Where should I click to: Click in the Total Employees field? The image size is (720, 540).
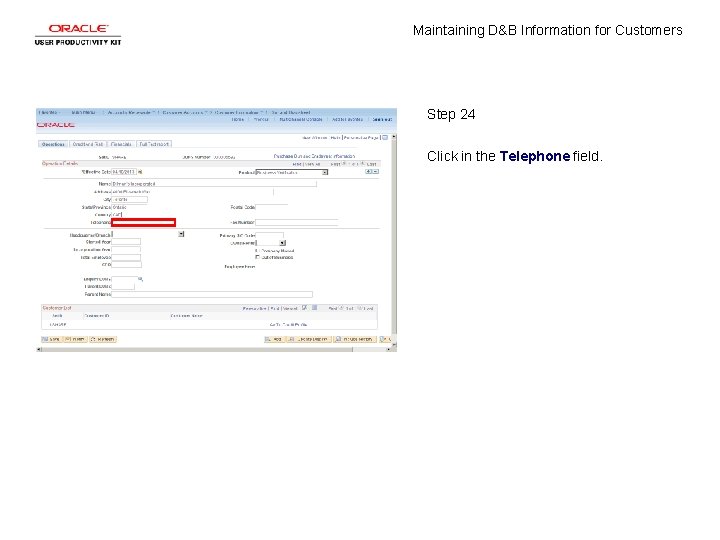point(126,257)
